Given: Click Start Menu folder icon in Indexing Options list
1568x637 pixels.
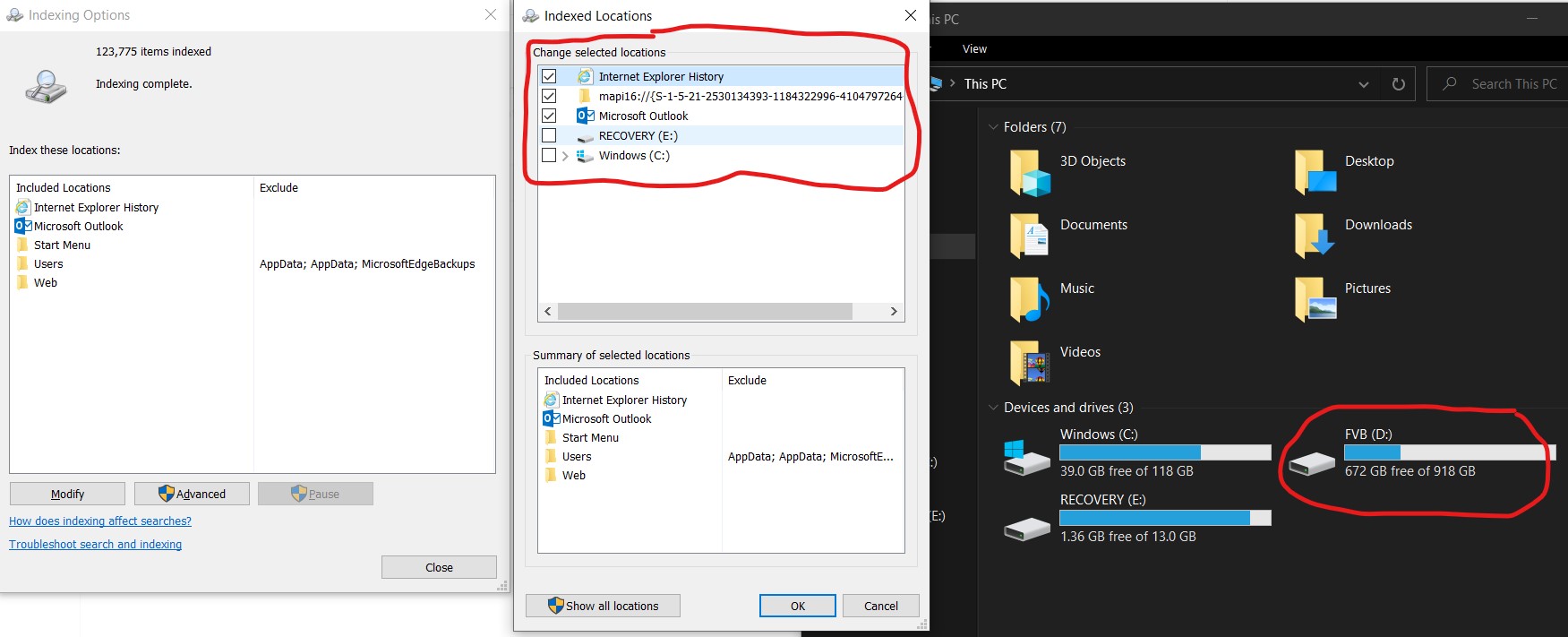Looking at the screenshot, I should click(23, 245).
